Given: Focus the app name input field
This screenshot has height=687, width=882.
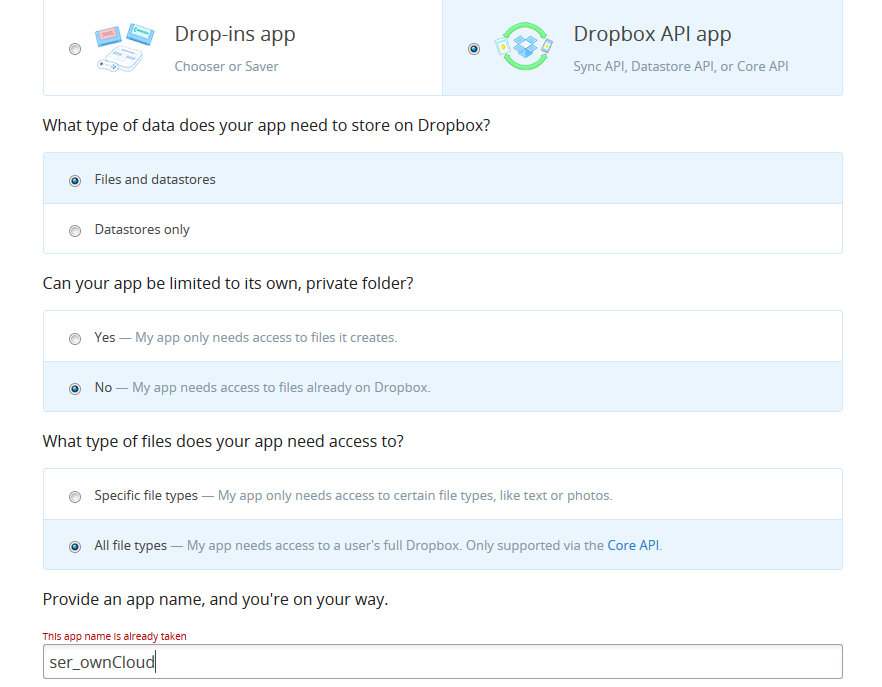Looking at the screenshot, I should click(443, 662).
